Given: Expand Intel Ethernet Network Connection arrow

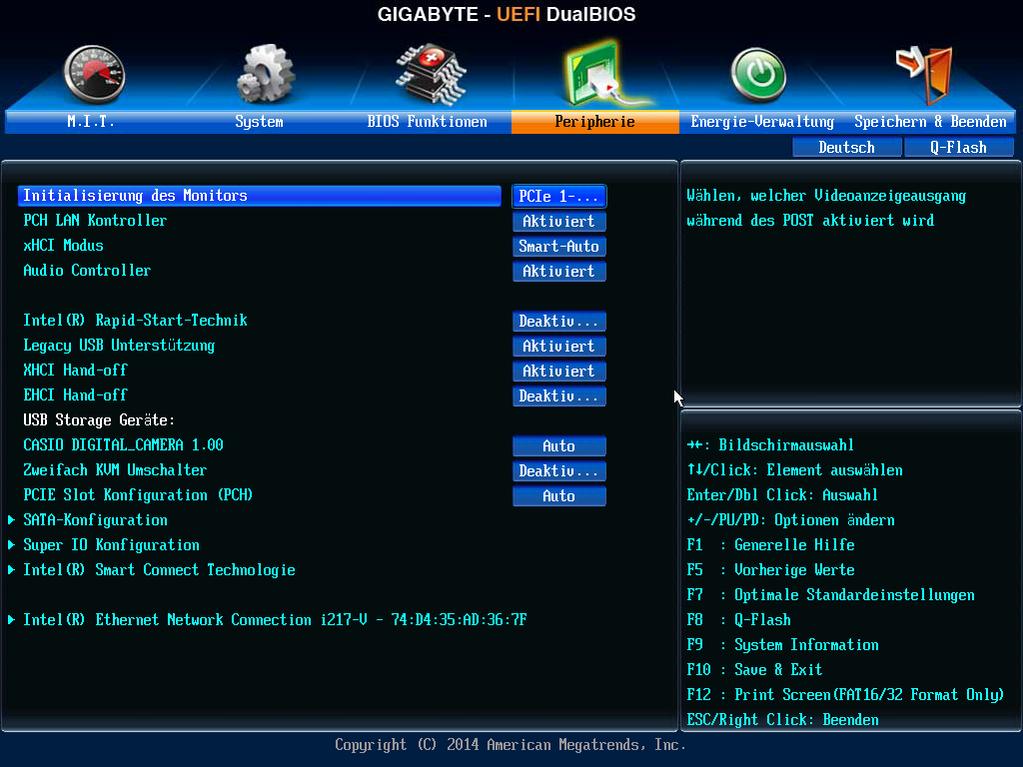Looking at the screenshot, I should pos(12,620).
